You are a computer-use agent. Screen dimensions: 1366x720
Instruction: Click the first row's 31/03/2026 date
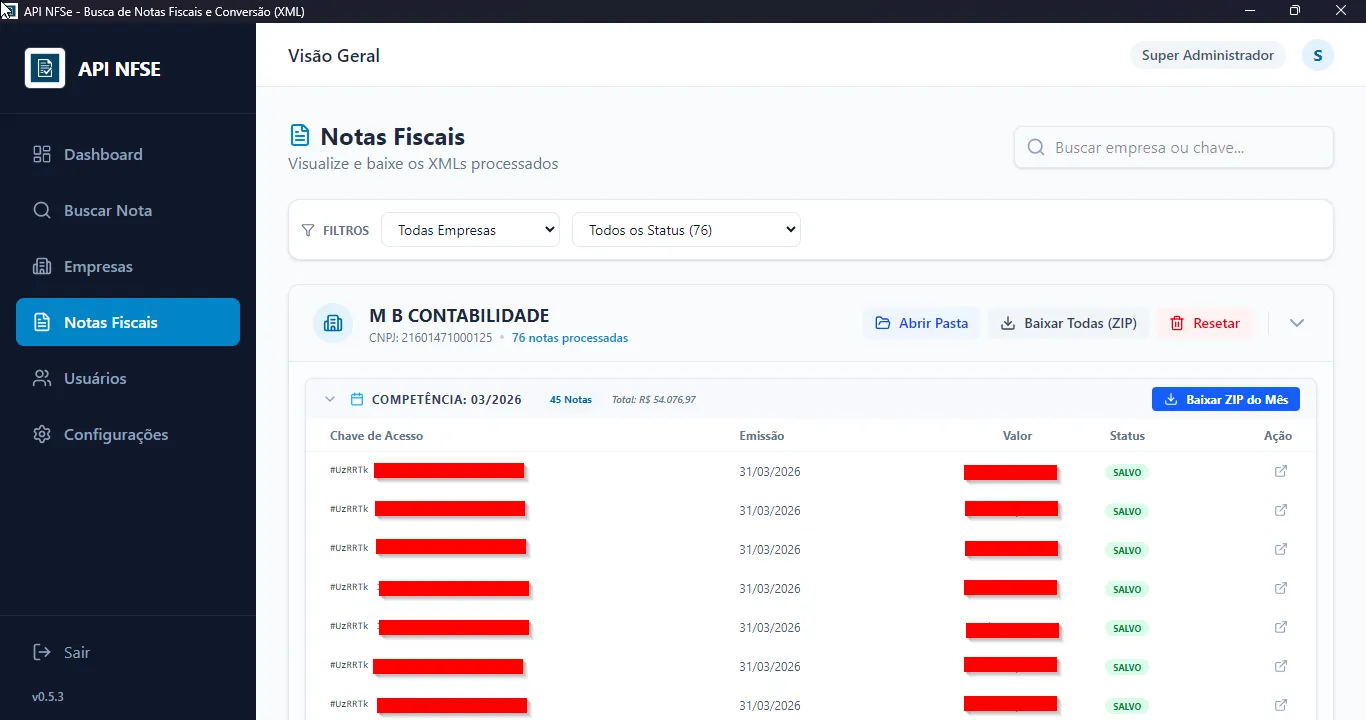click(x=770, y=472)
